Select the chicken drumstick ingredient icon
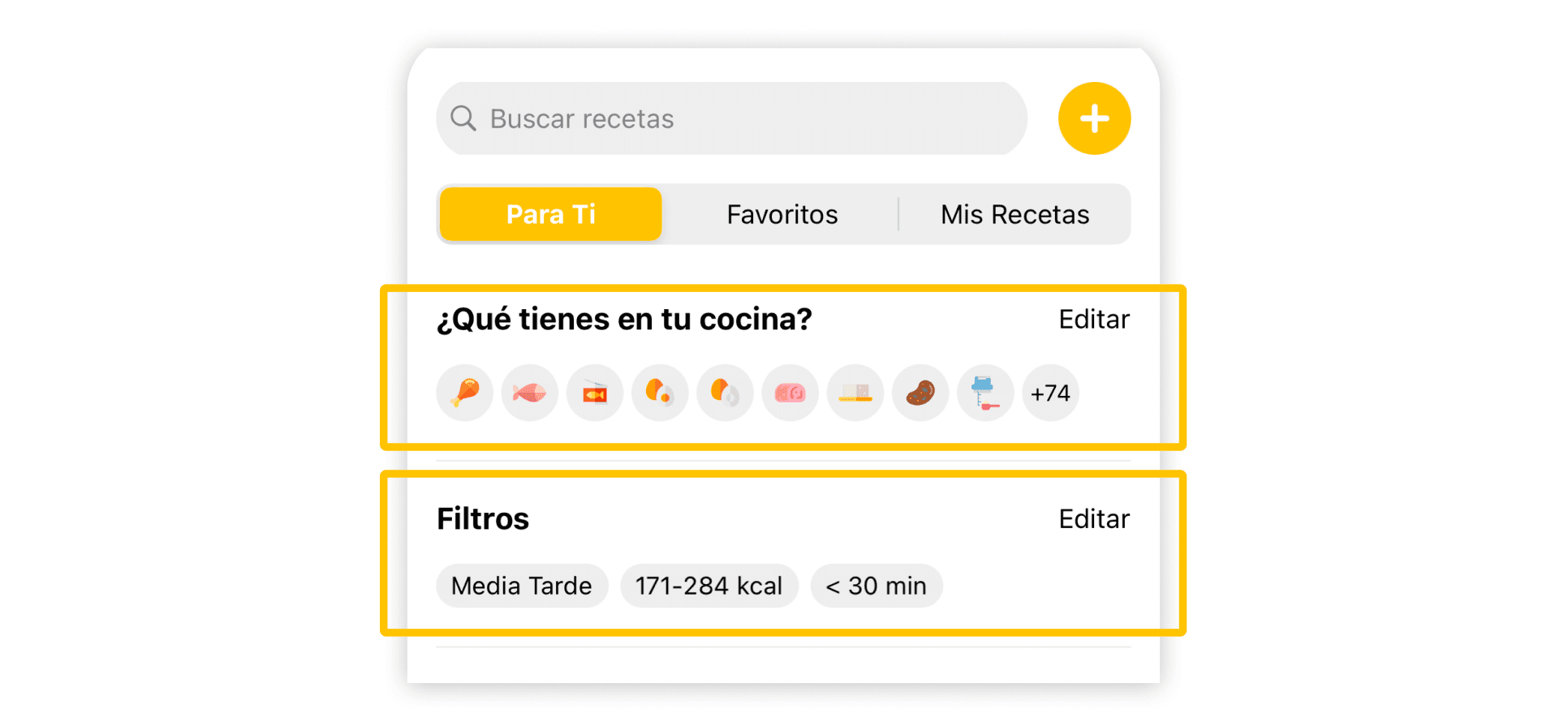This screenshot has width=1568, height=722. coord(464,393)
